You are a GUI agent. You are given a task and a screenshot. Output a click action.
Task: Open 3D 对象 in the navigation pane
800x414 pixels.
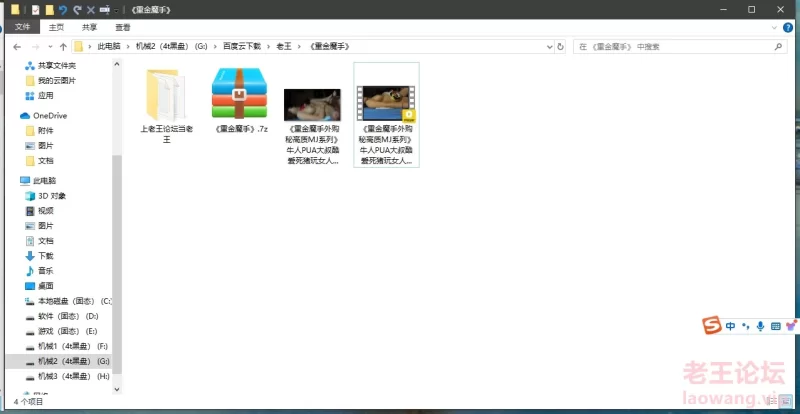point(45,196)
